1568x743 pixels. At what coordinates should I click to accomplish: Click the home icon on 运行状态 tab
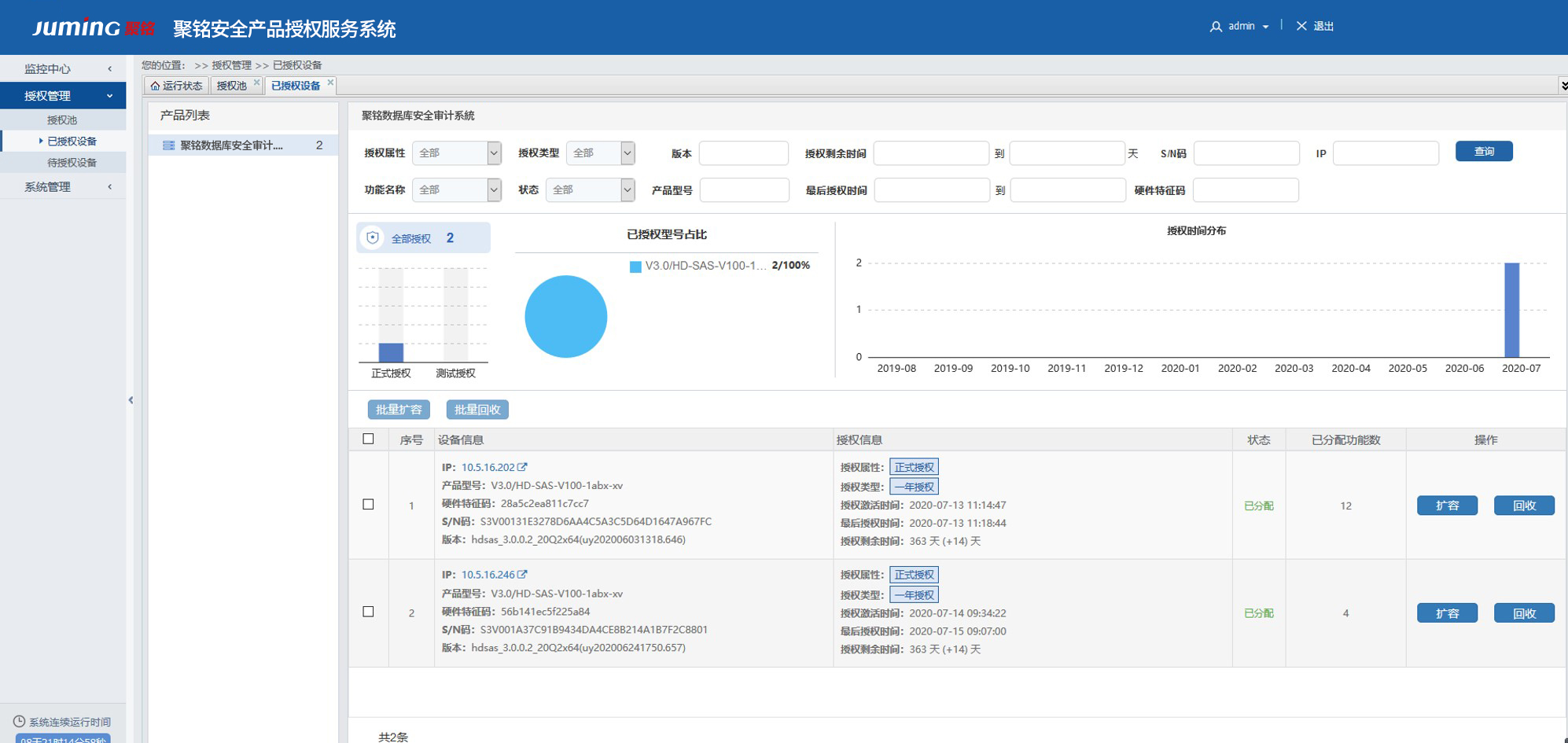156,86
